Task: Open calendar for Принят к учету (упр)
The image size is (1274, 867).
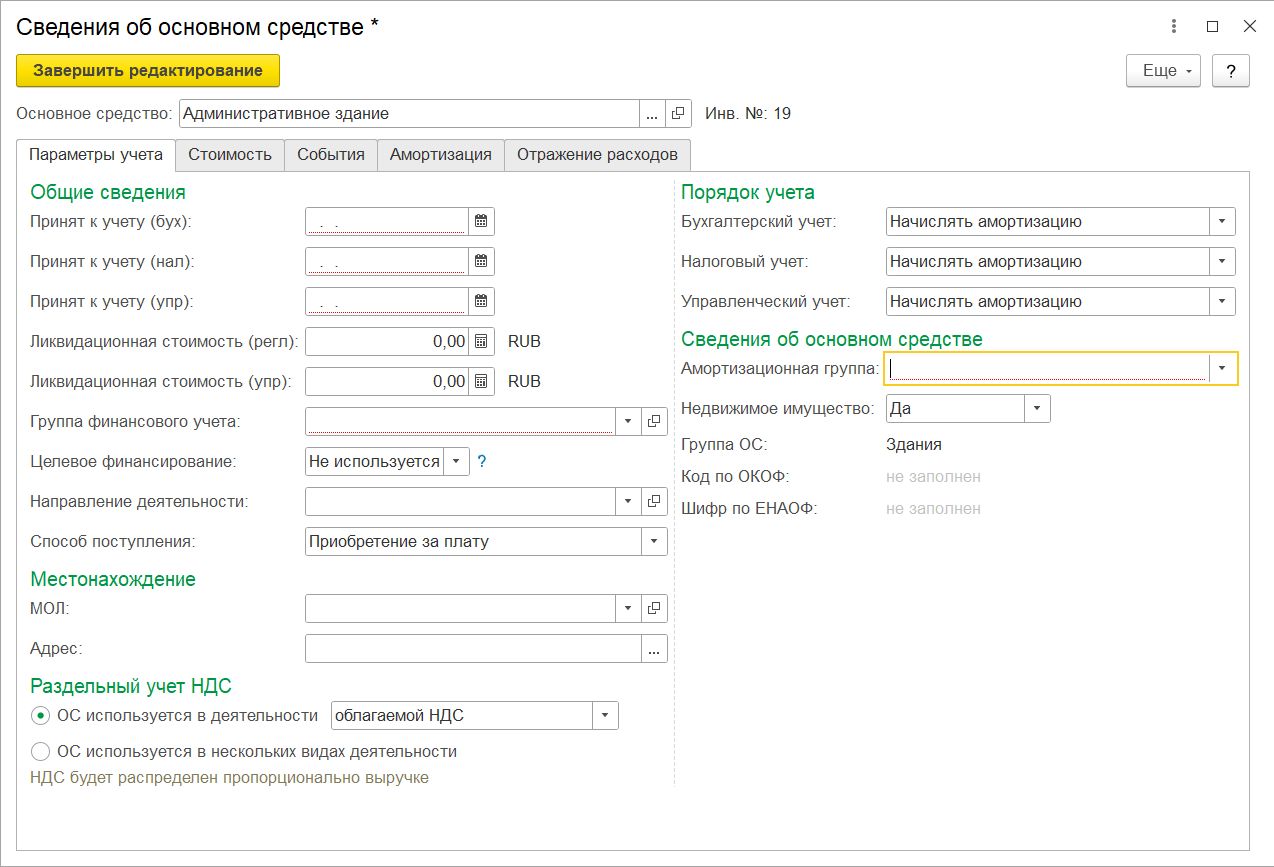Action: tap(481, 301)
